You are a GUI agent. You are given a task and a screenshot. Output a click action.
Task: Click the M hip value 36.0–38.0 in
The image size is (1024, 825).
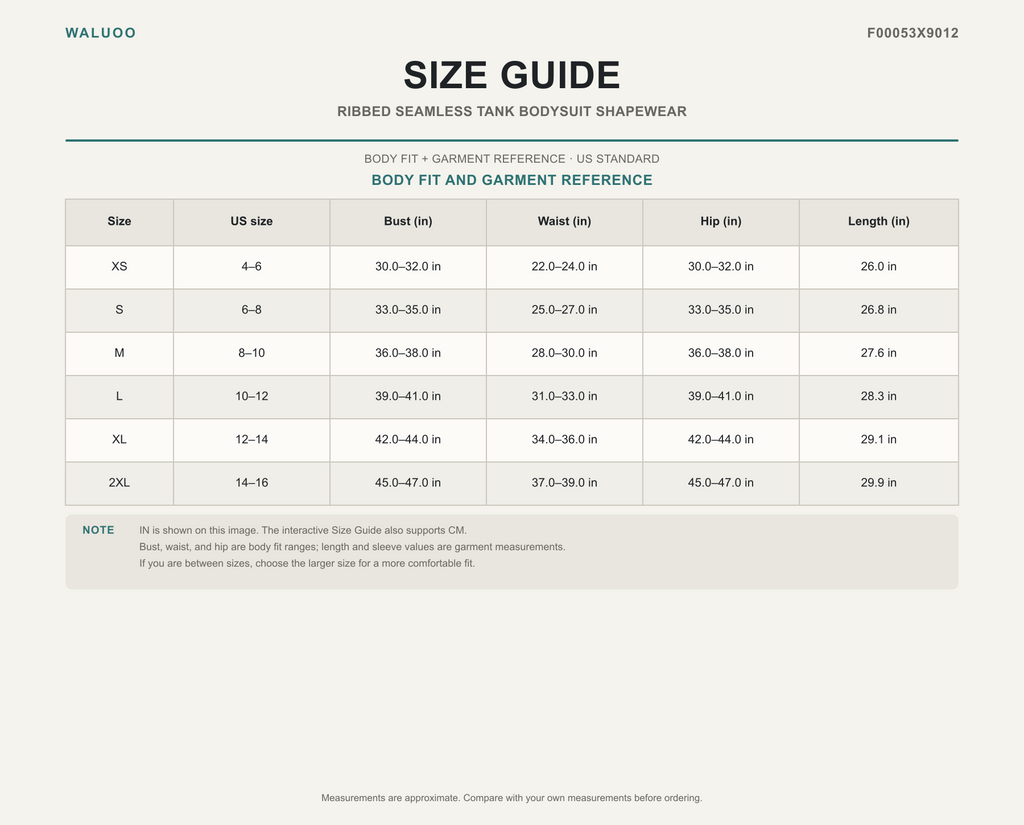(x=721, y=353)
